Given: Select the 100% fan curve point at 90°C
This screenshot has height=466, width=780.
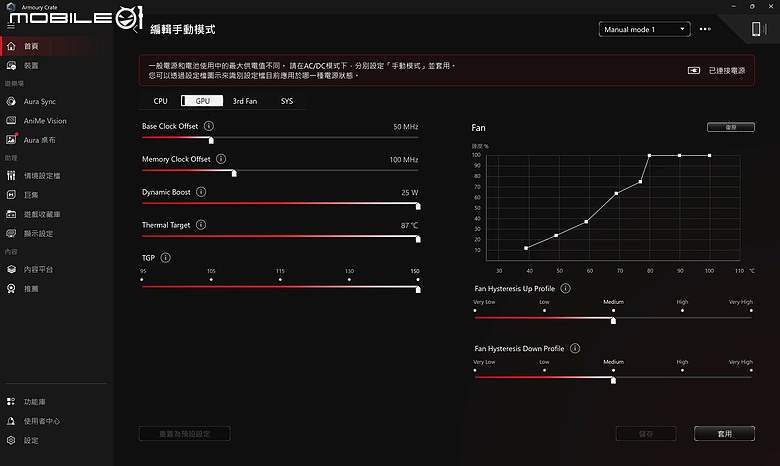Looking at the screenshot, I should pyautogui.click(x=680, y=155).
